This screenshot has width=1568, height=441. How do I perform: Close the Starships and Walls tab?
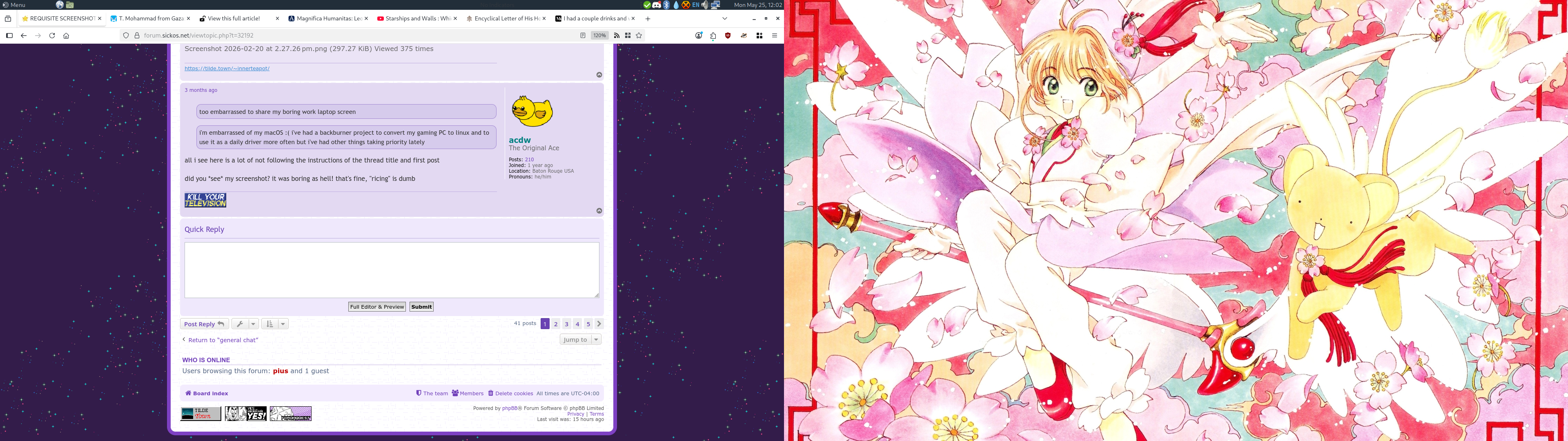click(455, 18)
